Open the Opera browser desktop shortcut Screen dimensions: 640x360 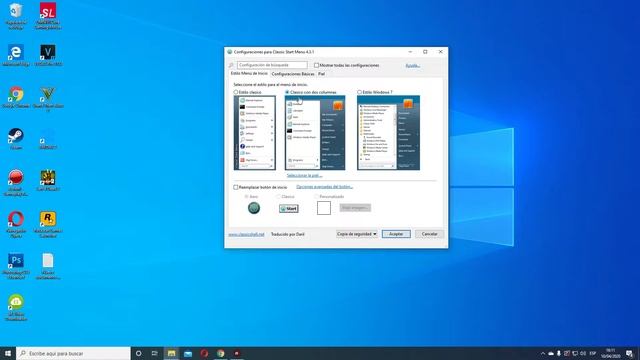[16, 224]
